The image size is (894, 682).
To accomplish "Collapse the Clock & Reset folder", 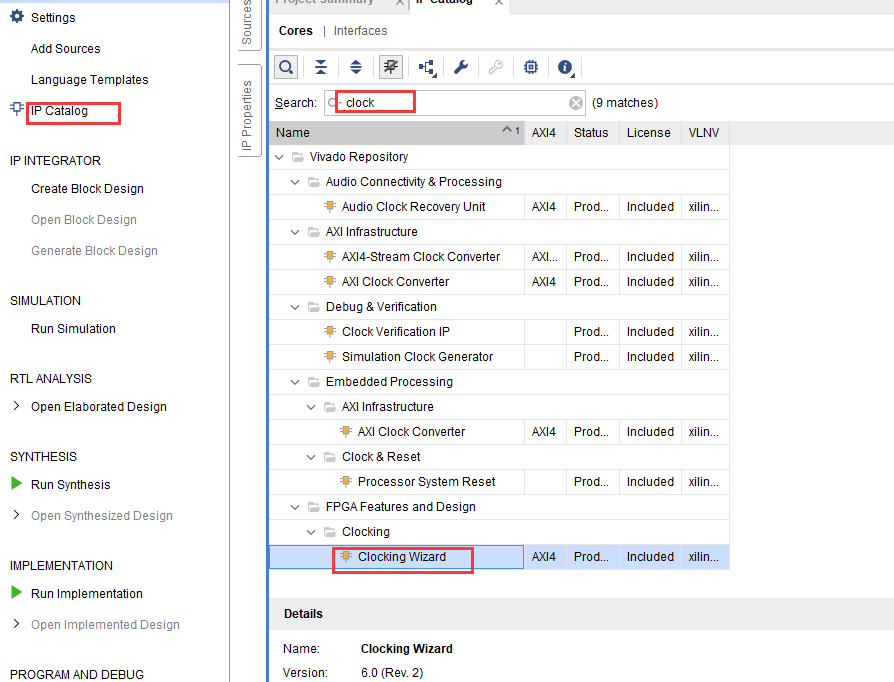I will [311, 457].
